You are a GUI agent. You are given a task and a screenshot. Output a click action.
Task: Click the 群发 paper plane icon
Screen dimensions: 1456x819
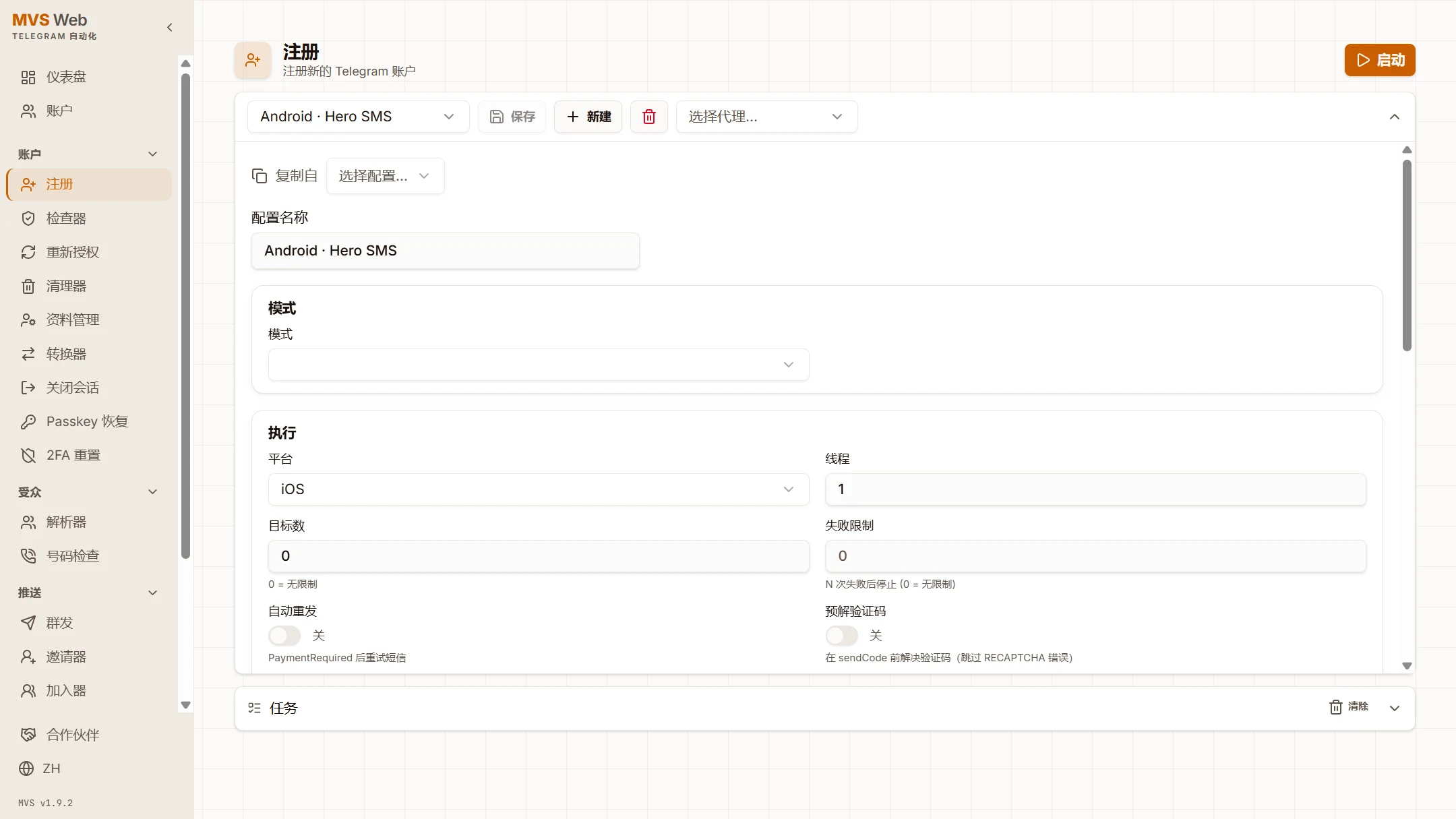click(28, 623)
